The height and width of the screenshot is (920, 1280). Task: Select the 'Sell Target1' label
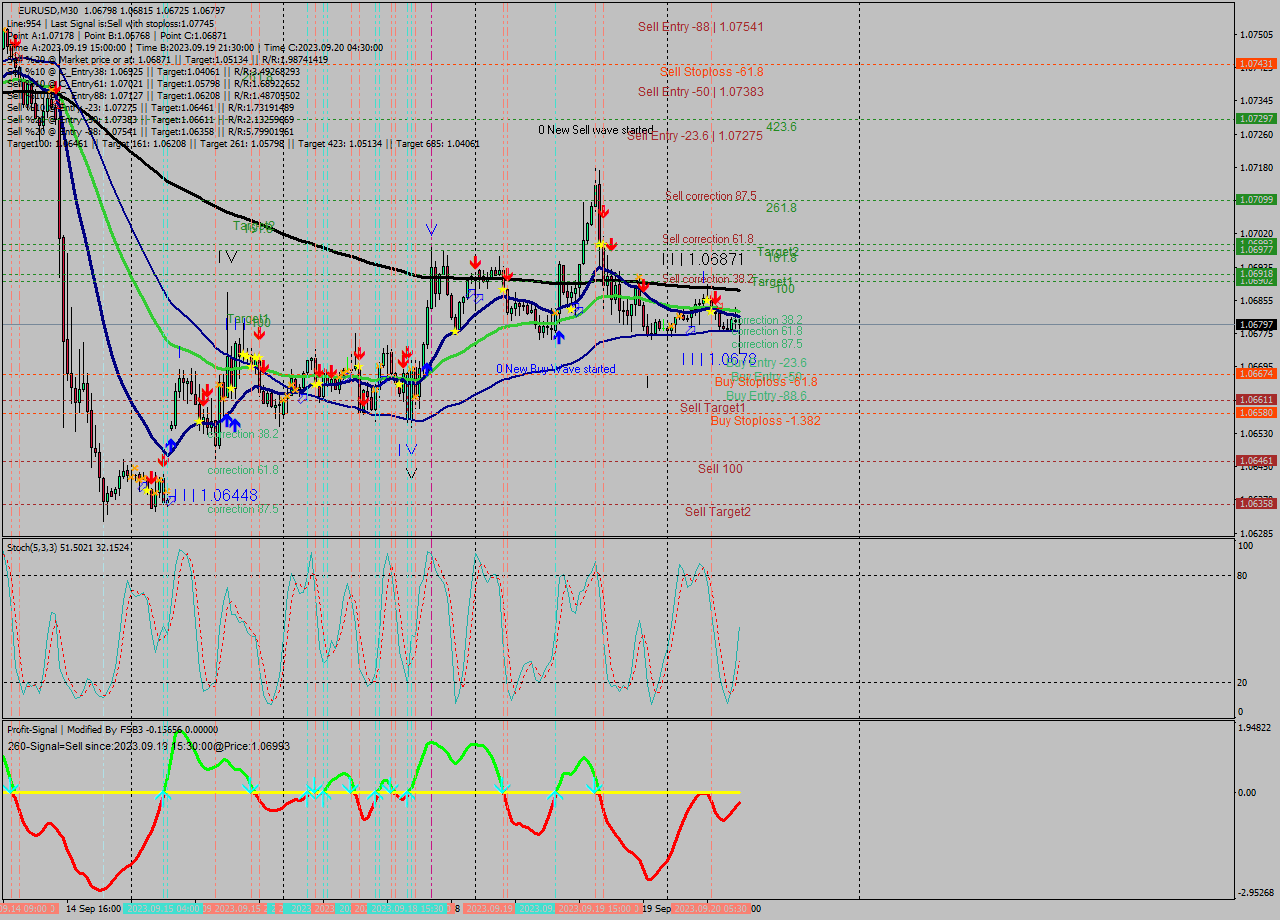(x=713, y=408)
